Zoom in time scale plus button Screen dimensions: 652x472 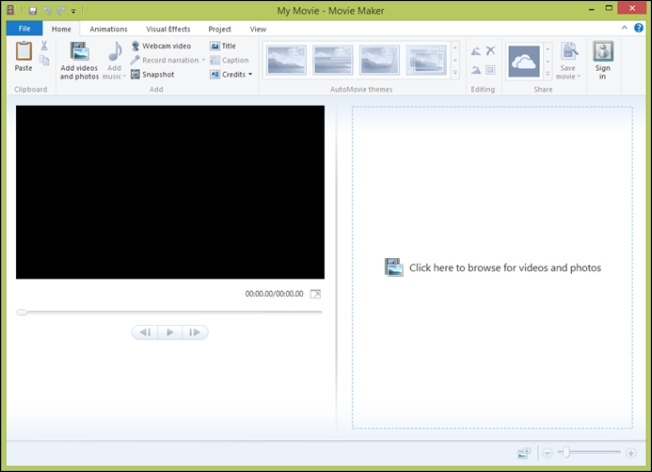pyautogui.click(x=631, y=453)
